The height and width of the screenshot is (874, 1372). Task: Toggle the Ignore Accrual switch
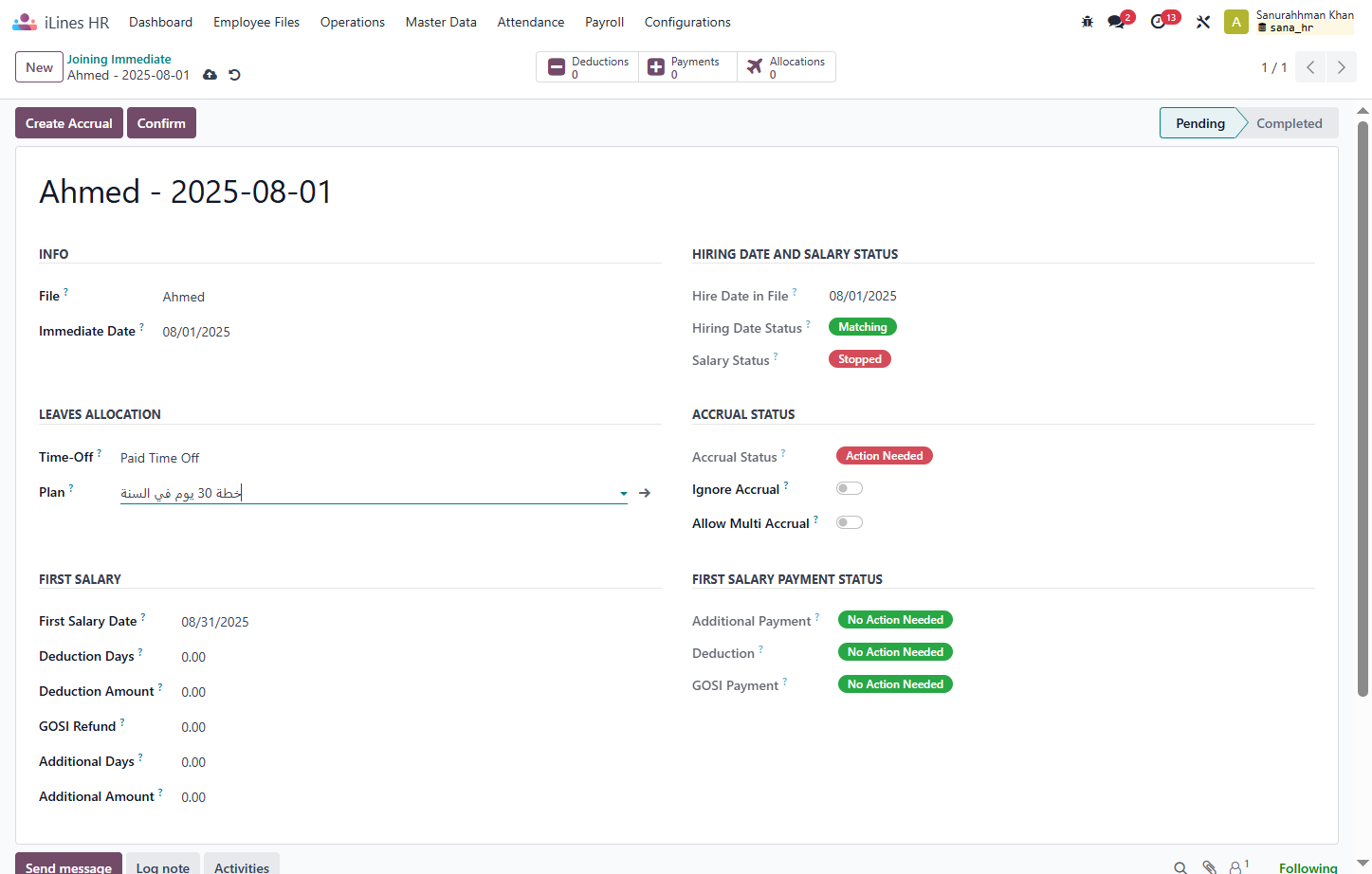coord(850,489)
